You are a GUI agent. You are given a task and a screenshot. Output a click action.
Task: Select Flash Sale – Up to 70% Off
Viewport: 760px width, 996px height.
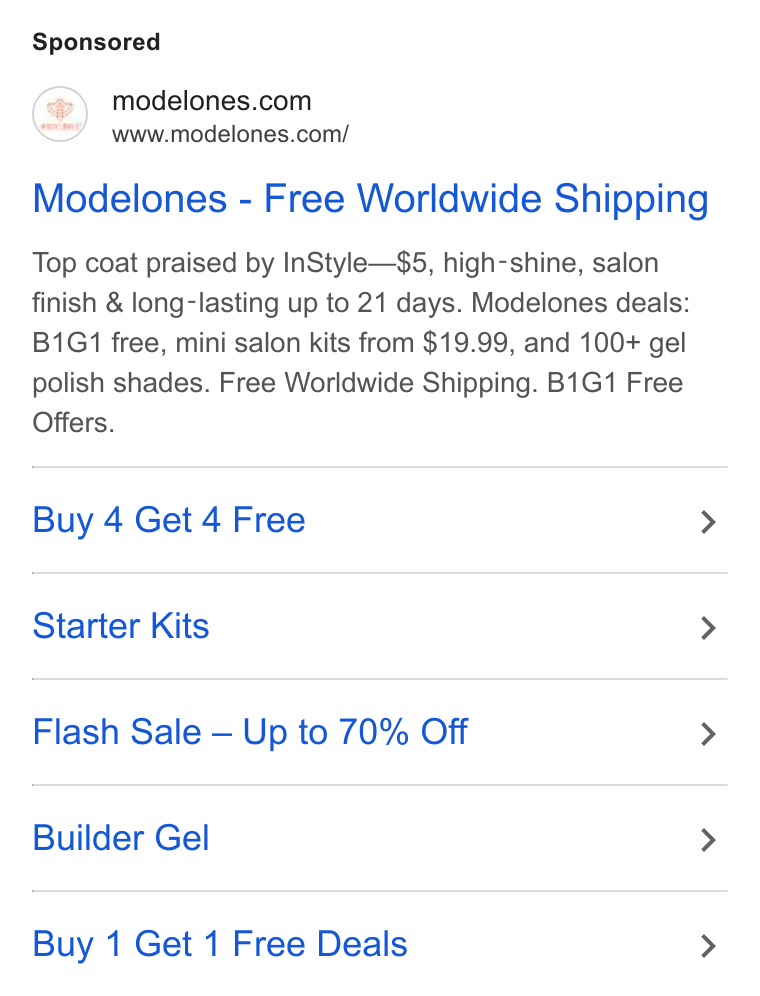tap(250, 732)
